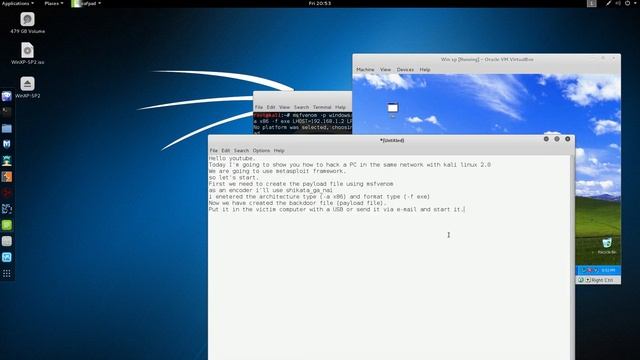This screenshot has width=640, height=360.
Task: Click the white window icon on the XP desktop
Action: pos(392,108)
